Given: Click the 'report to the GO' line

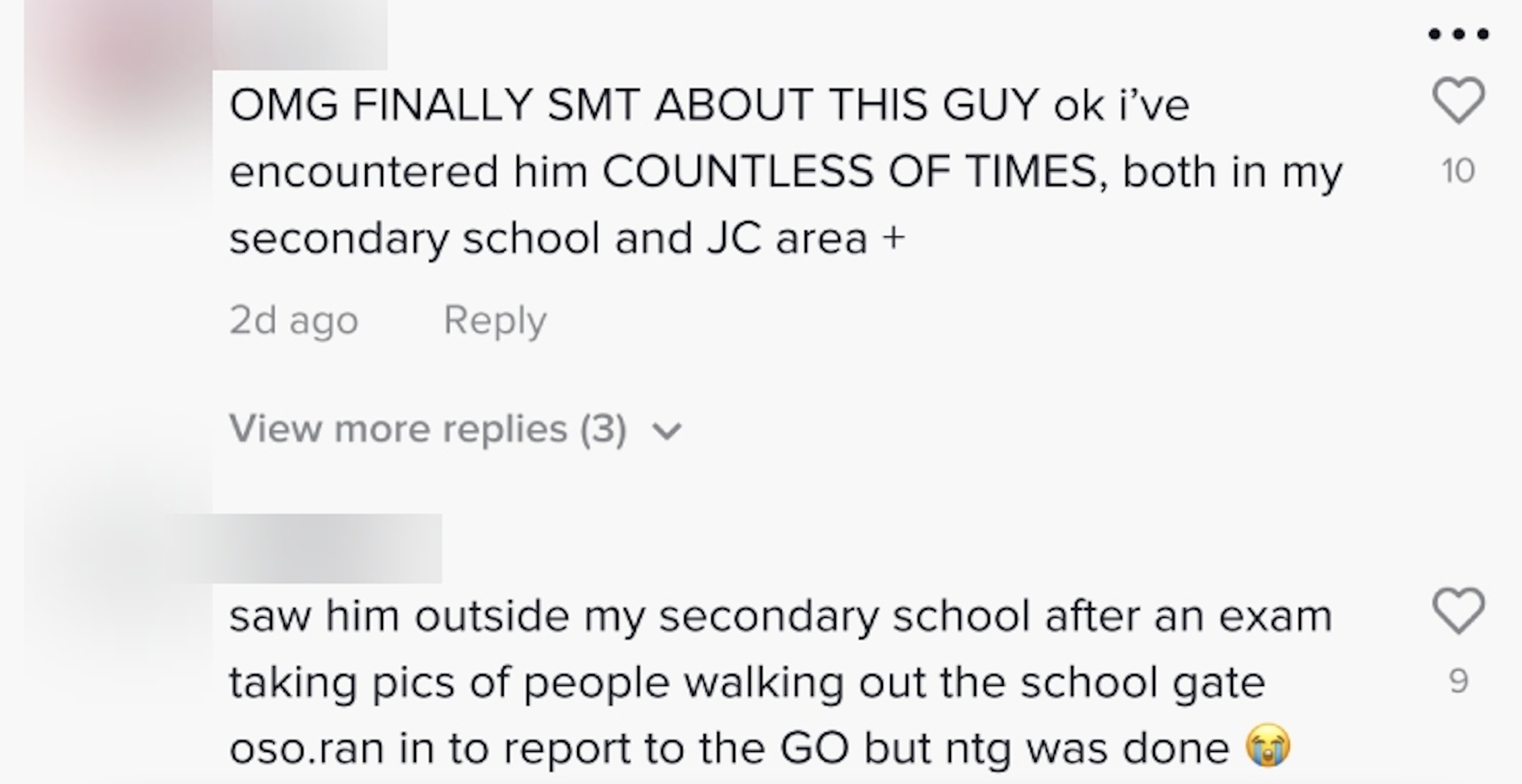Looking at the screenshot, I should 729,748.
